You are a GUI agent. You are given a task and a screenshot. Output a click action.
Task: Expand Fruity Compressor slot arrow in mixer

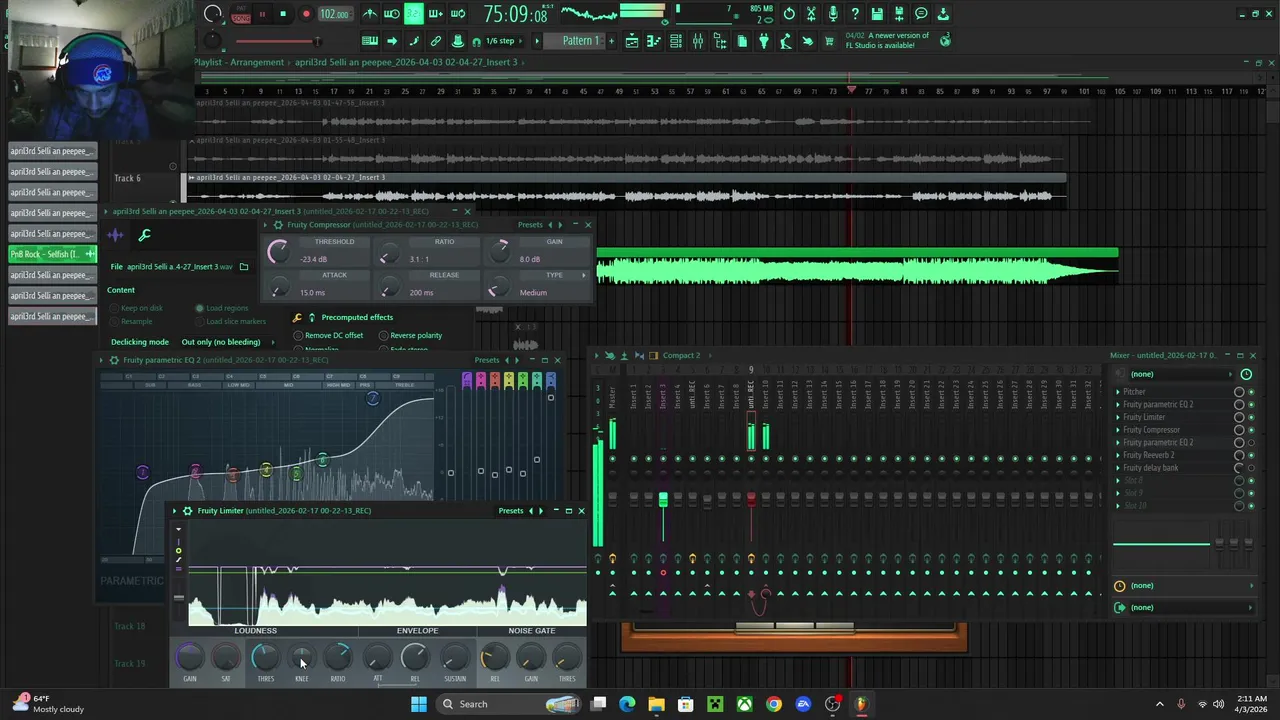[x=1118, y=430]
